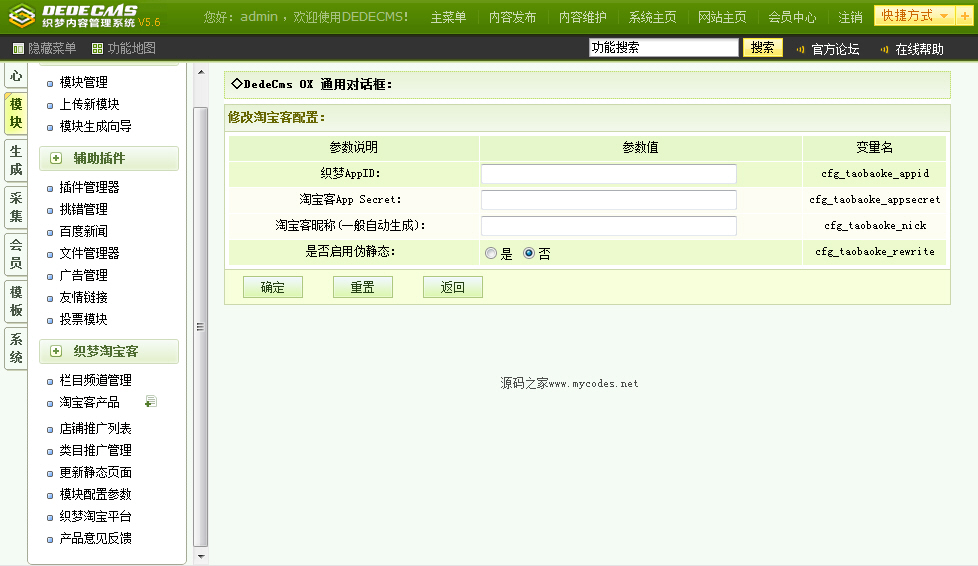978x566 pixels.
Task: Open the 内容发布 top menu
Action: tap(512, 17)
